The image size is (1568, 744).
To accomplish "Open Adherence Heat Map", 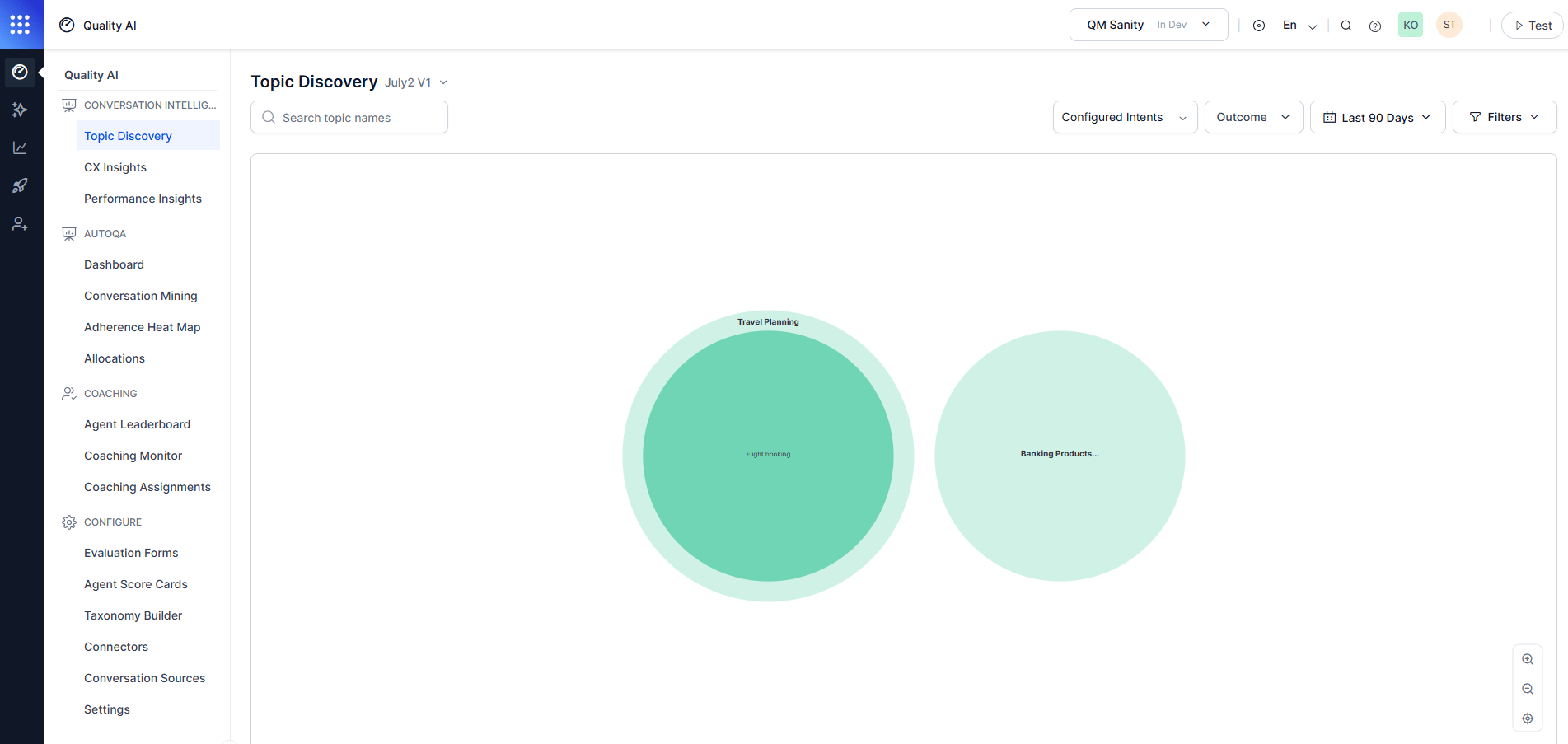I will click(x=142, y=327).
